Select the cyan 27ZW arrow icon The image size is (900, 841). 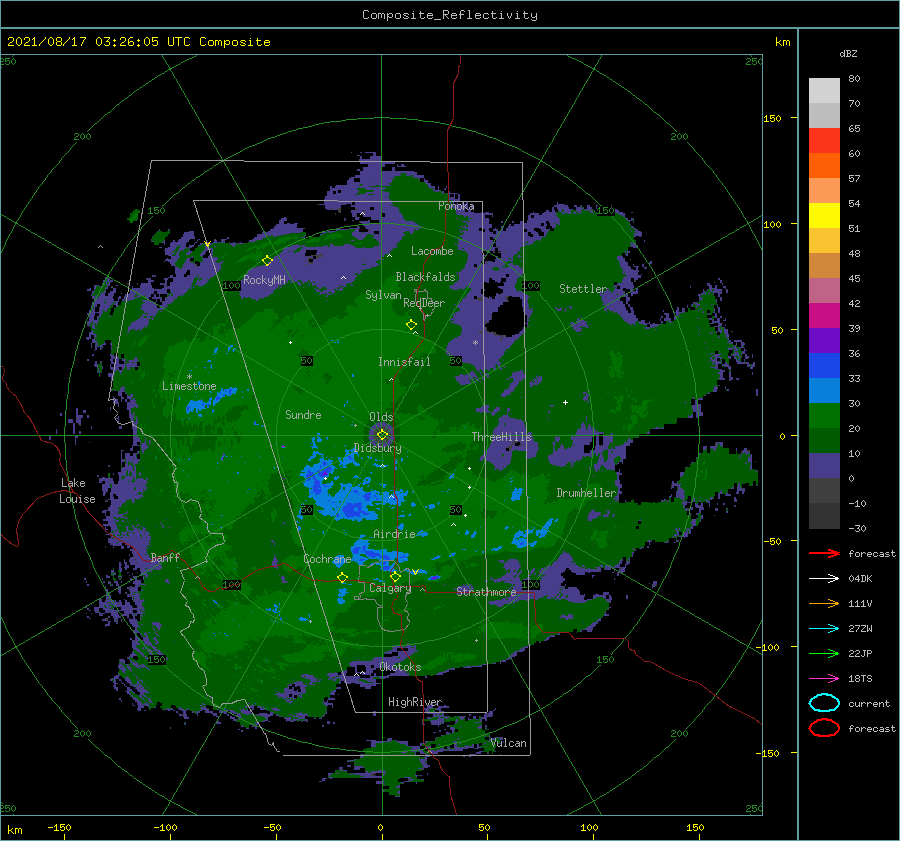coord(824,629)
